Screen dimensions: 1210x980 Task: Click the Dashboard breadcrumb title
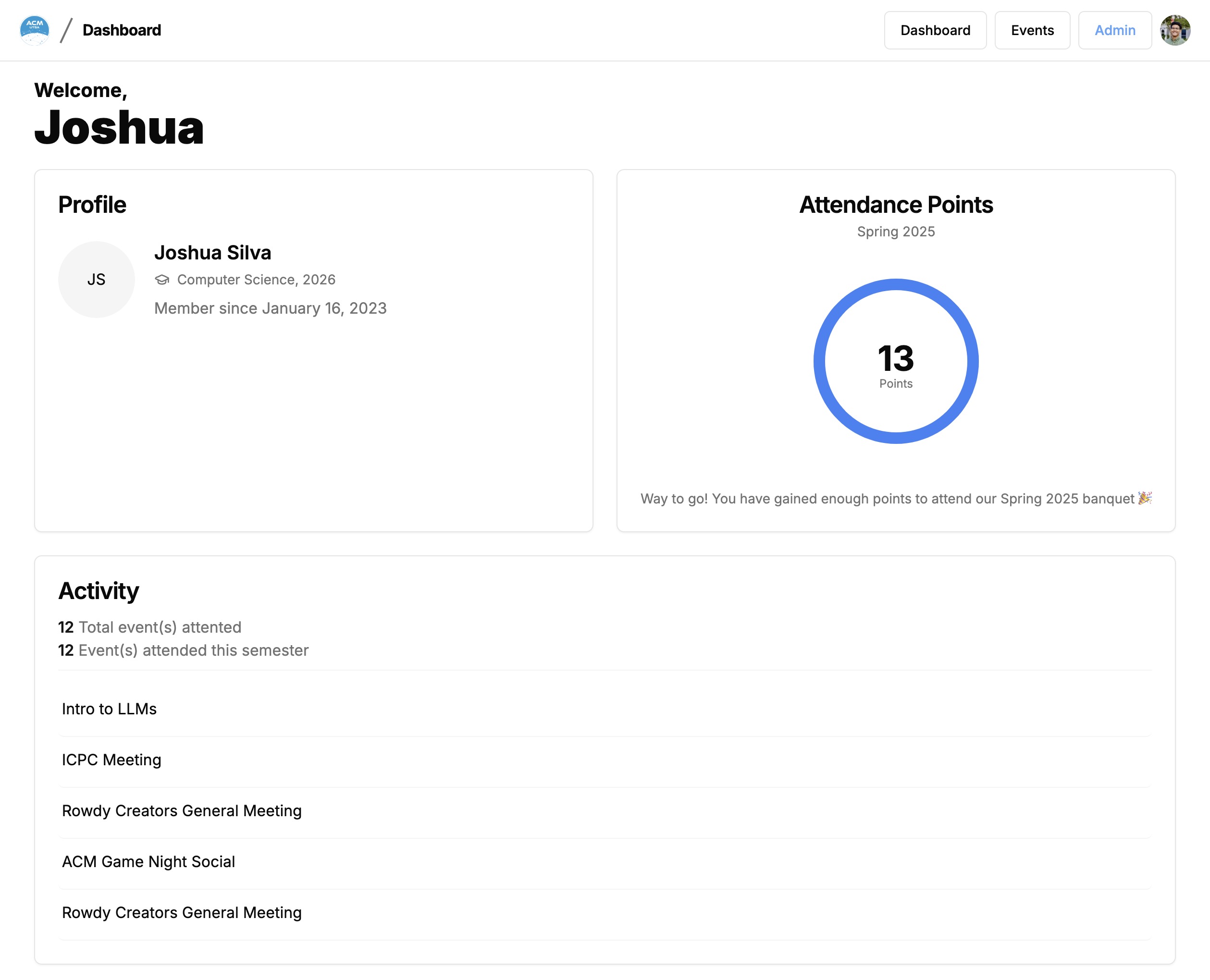[x=122, y=30]
